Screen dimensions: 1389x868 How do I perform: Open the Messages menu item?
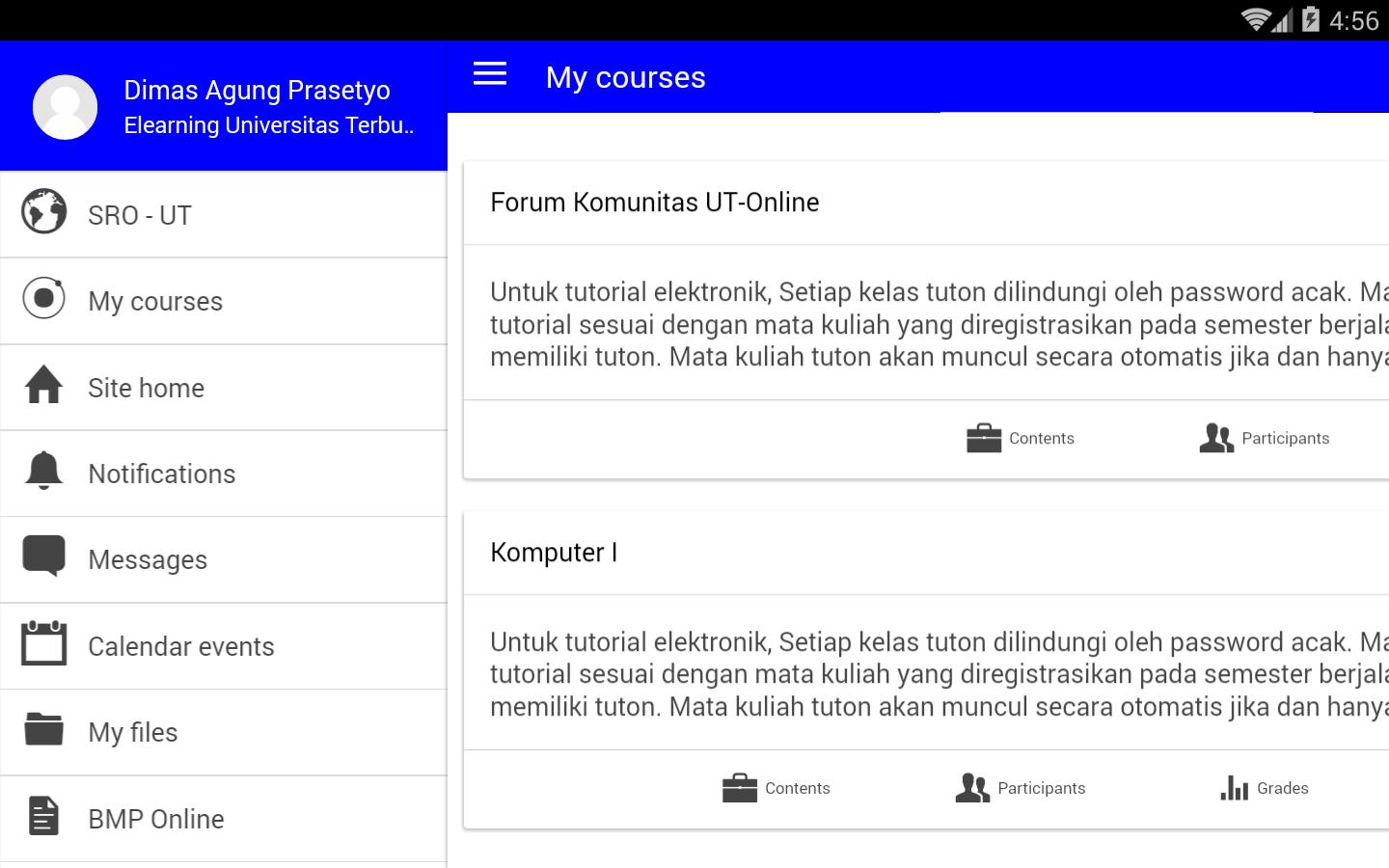148,559
